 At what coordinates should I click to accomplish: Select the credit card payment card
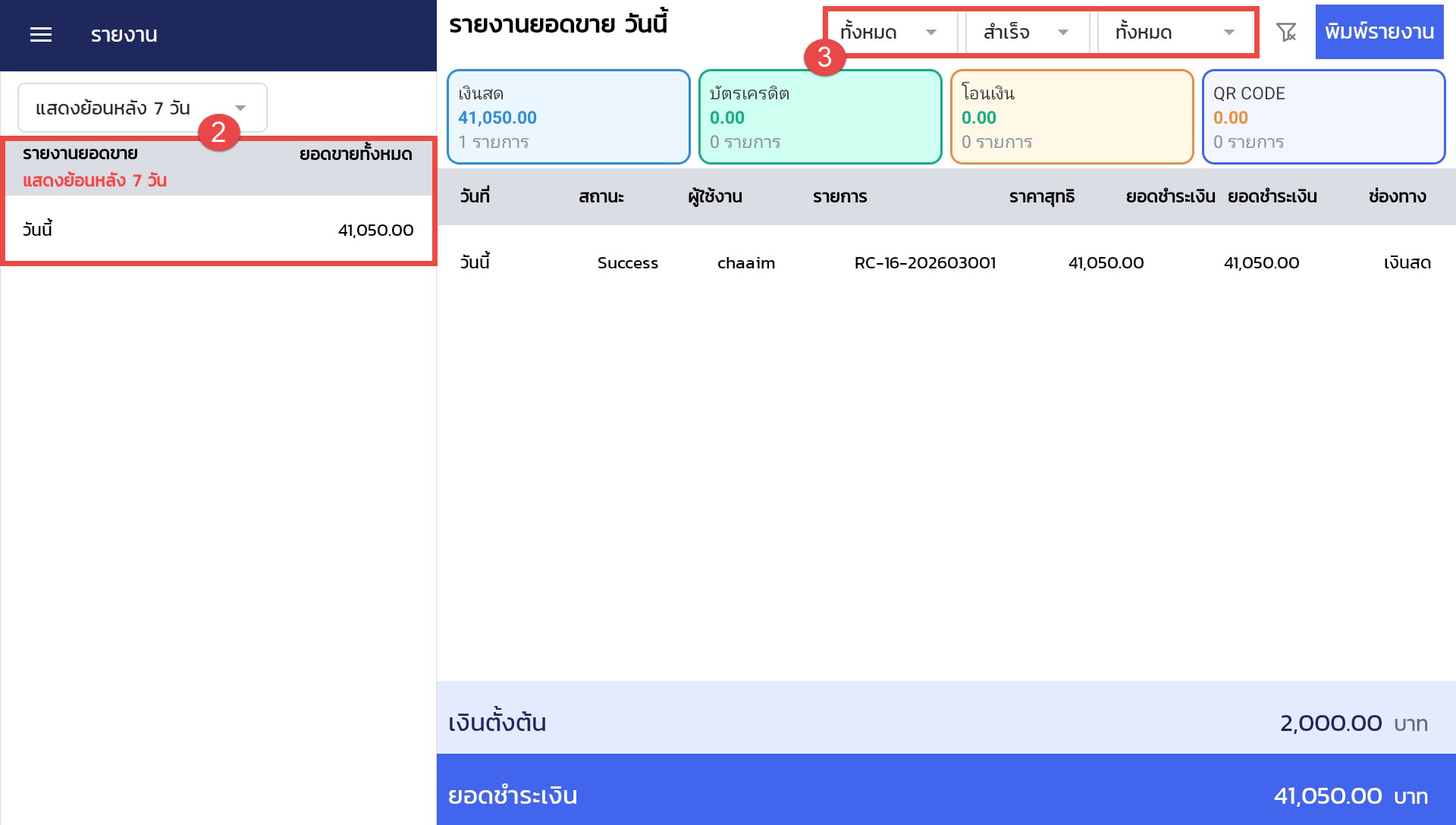tap(820, 117)
